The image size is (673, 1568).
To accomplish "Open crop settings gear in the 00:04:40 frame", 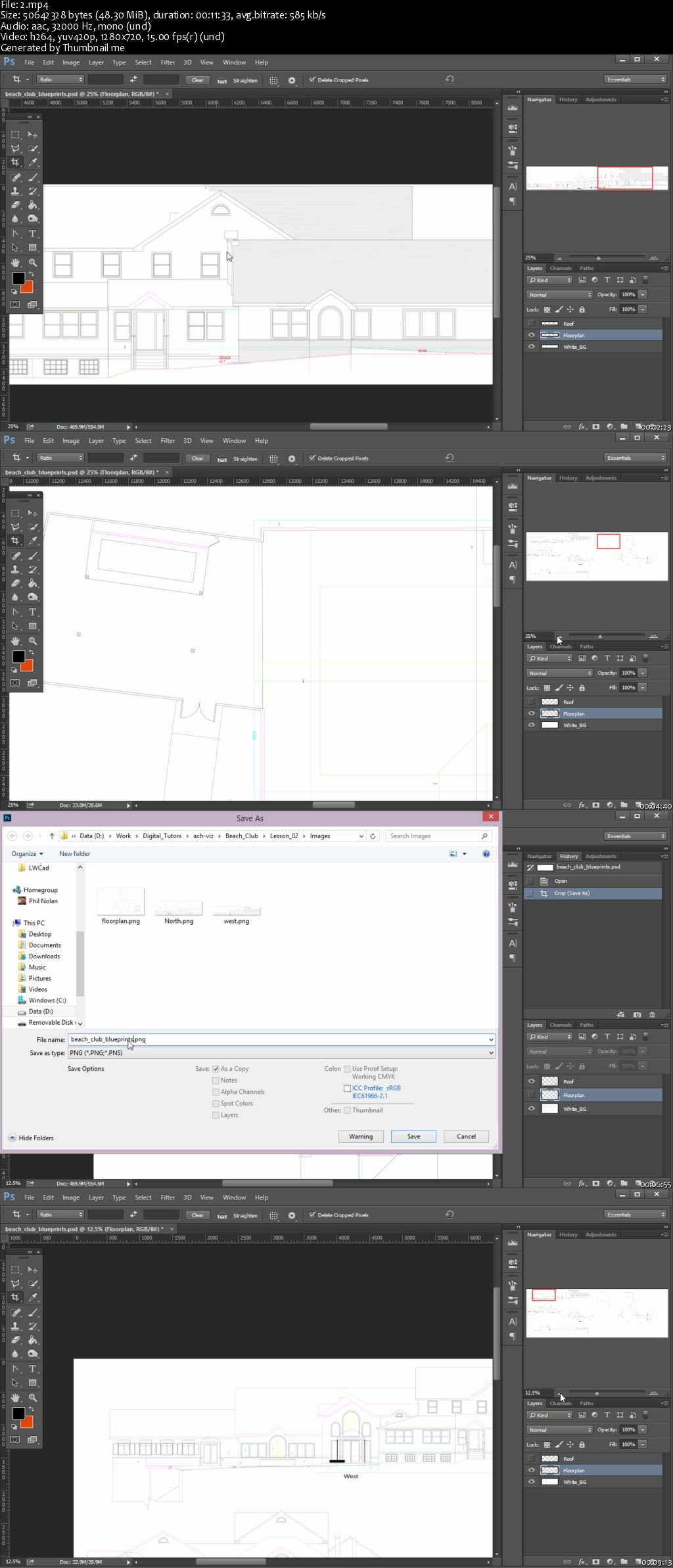I will 292,459.
